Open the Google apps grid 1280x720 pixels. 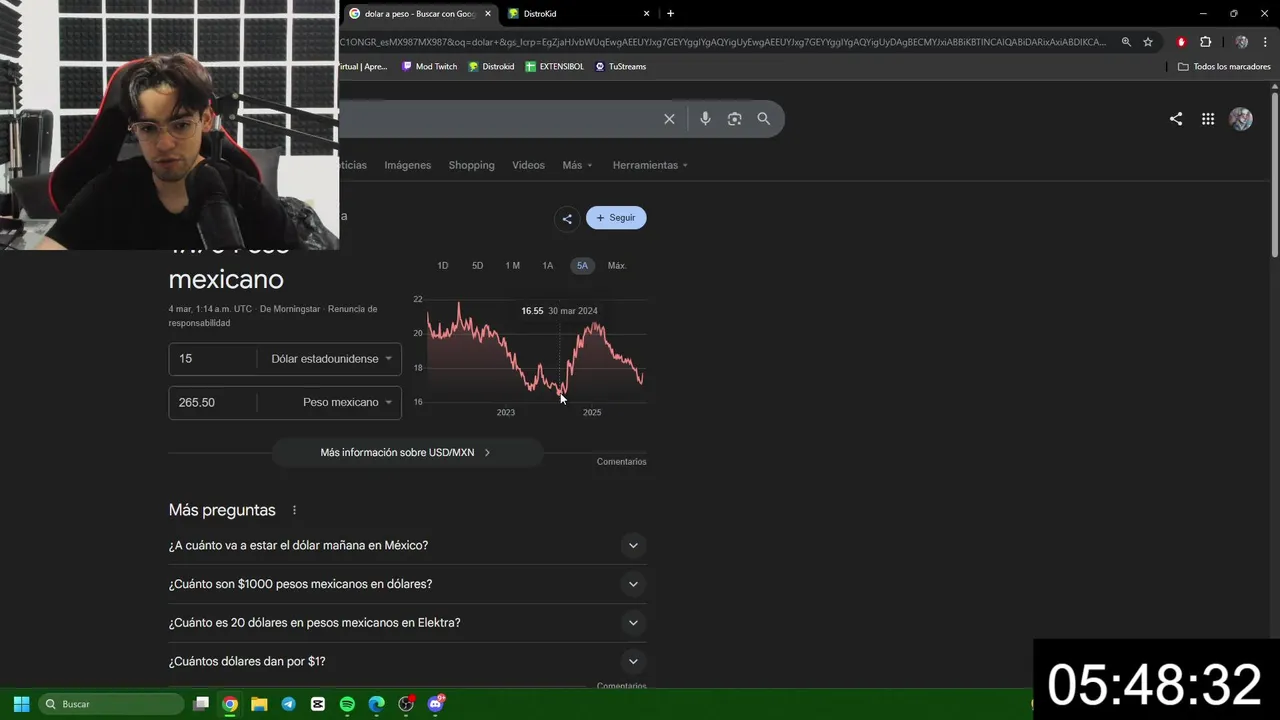(1208, 119)
